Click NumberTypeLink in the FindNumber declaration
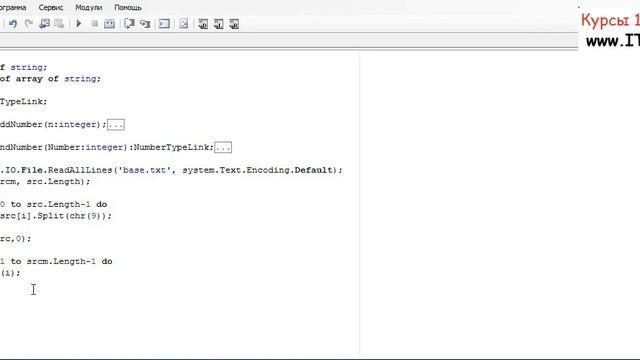 173,147
